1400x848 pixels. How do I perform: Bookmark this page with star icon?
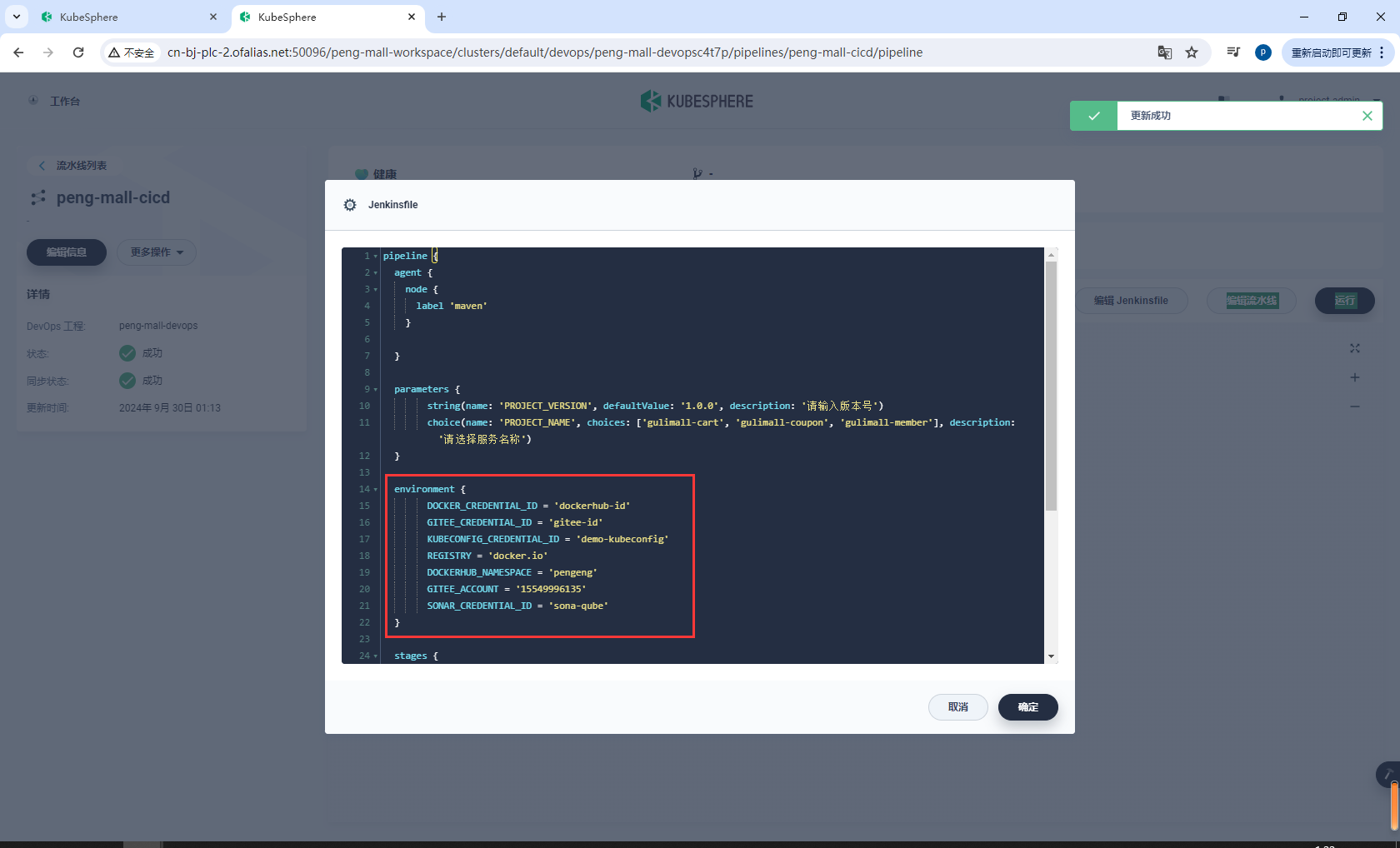[1192, 52]
